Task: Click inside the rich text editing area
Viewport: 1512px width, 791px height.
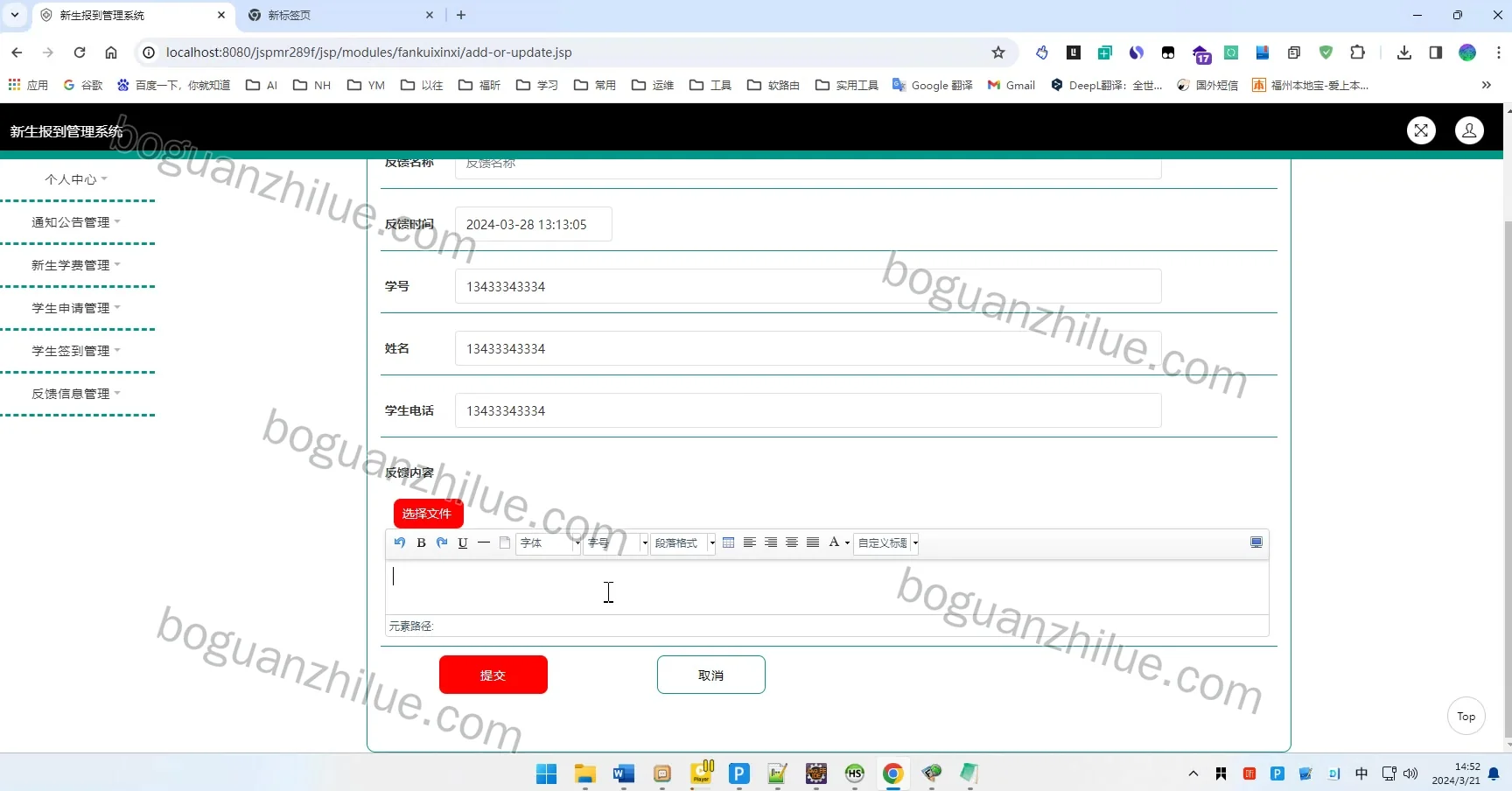Action: click(827, 587)
